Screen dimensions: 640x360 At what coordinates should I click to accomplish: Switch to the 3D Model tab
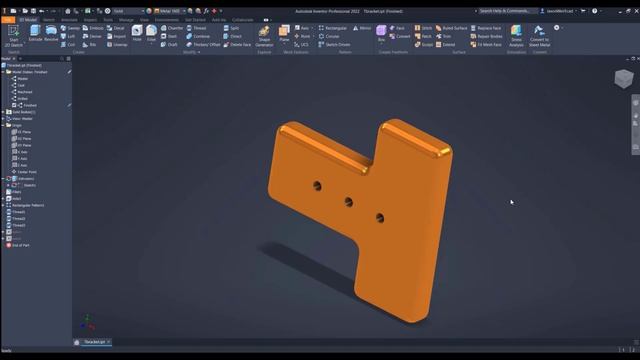pyautogui.click(x=28, y=20)
